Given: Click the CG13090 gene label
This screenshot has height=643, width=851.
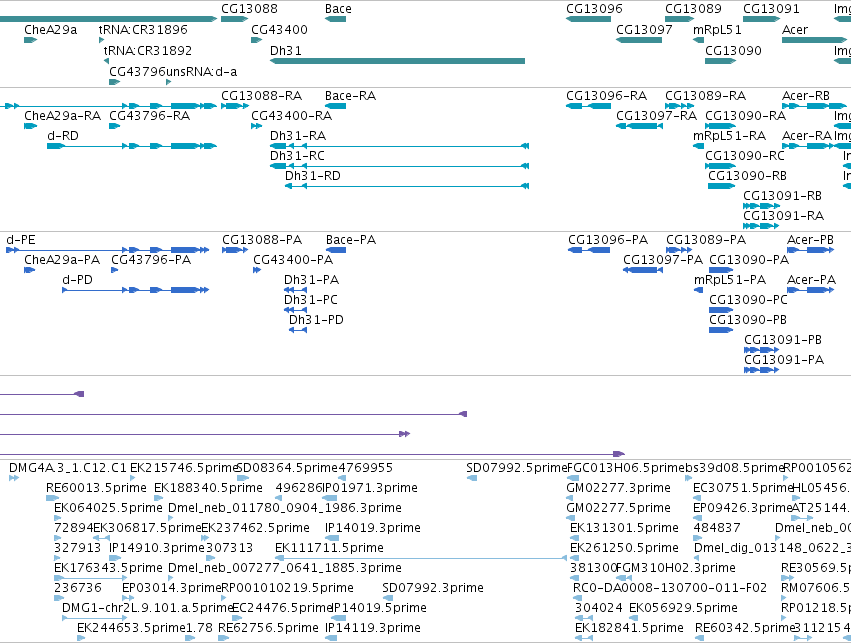Looking at the screenshot, I should [x=733, y=50].
